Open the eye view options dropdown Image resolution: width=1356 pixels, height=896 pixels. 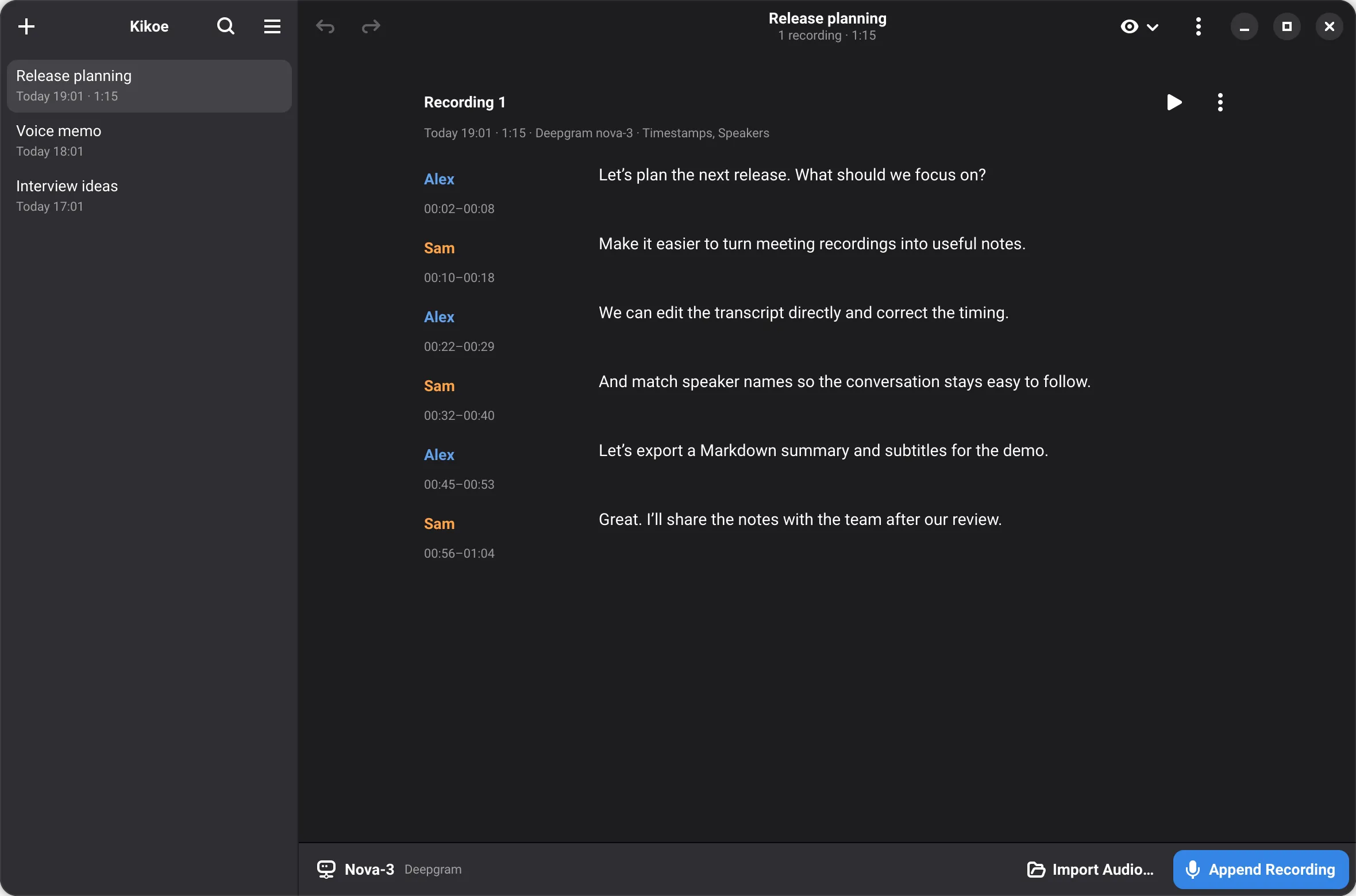pyautogui.click(x=1139, y=26)
